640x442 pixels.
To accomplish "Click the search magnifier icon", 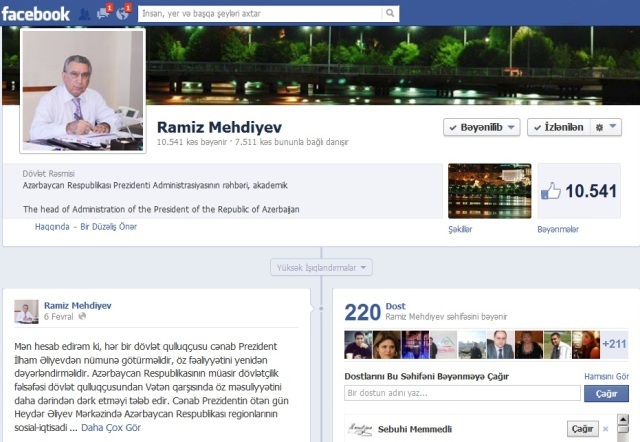I will 390,13.
